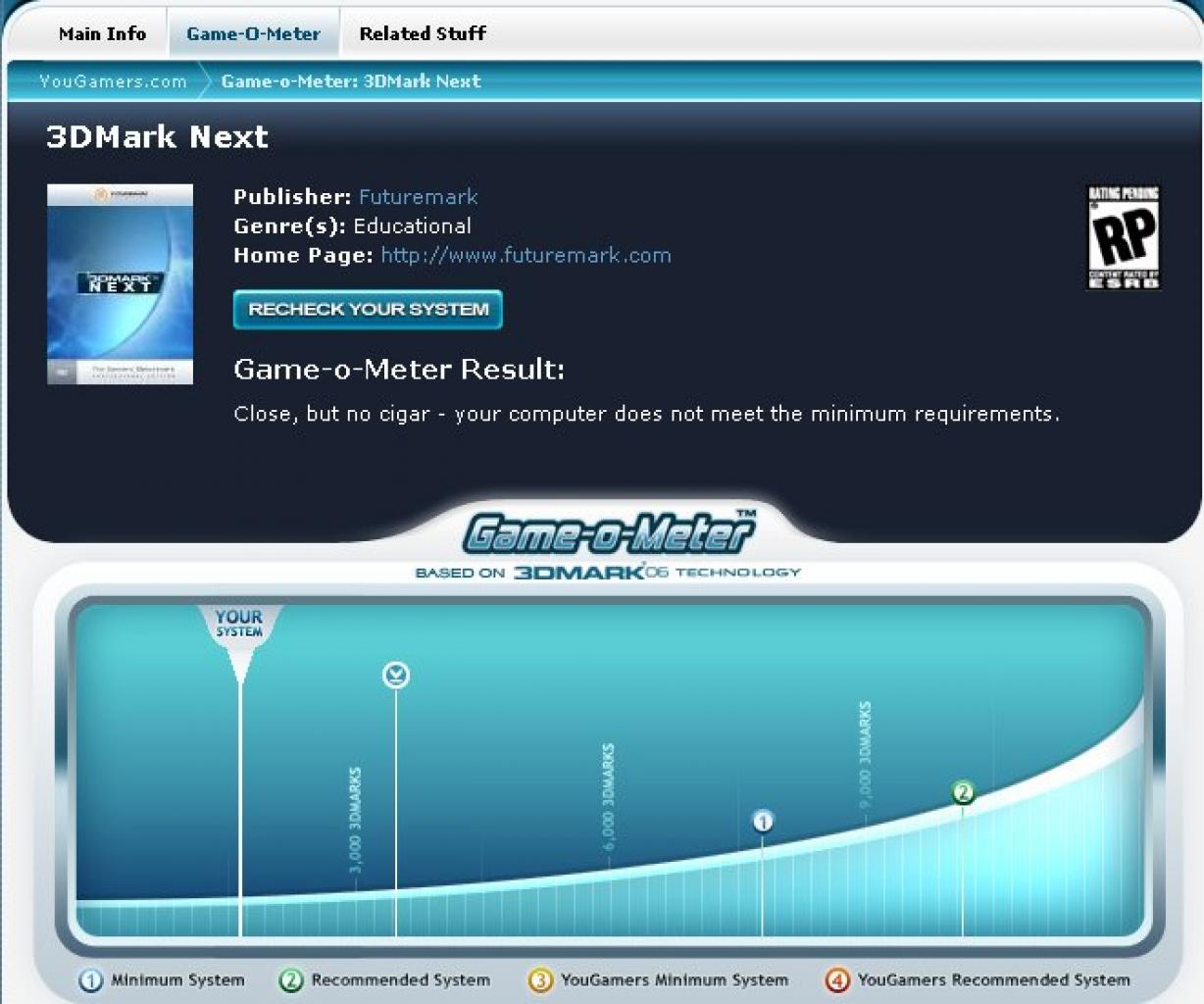Click the green number 2 chart marker

pos(963,792)
